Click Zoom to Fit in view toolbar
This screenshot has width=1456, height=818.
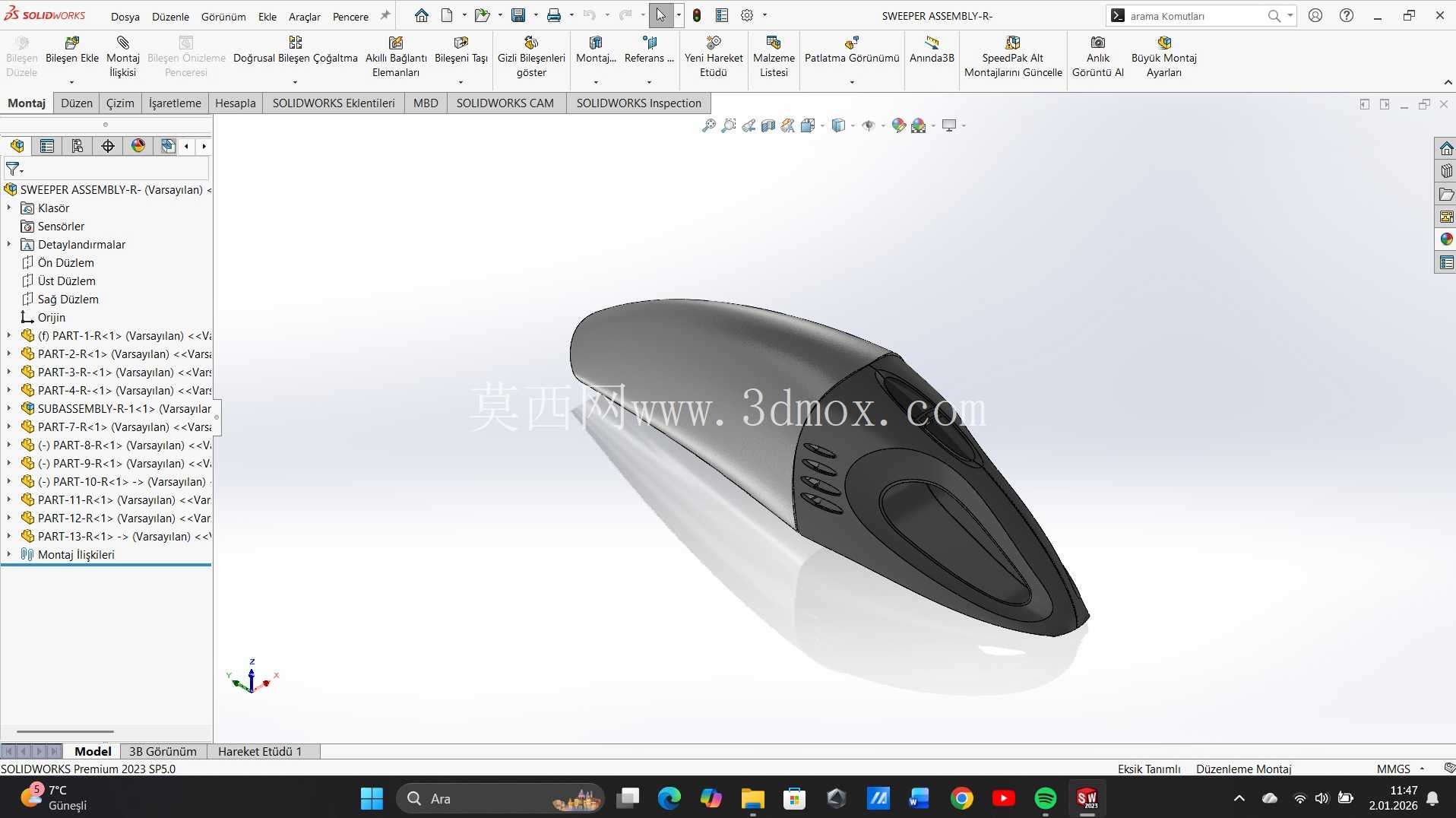(708, 125)
